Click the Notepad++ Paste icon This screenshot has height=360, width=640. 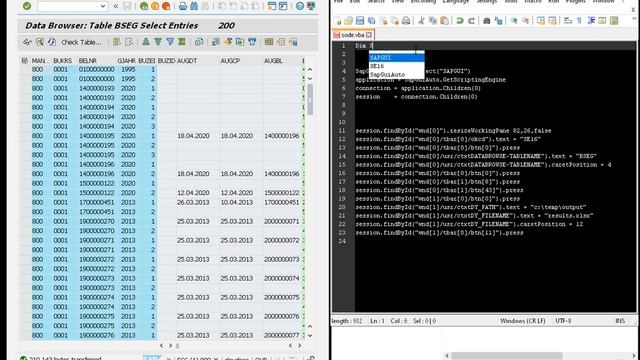(x=444, y=20)
